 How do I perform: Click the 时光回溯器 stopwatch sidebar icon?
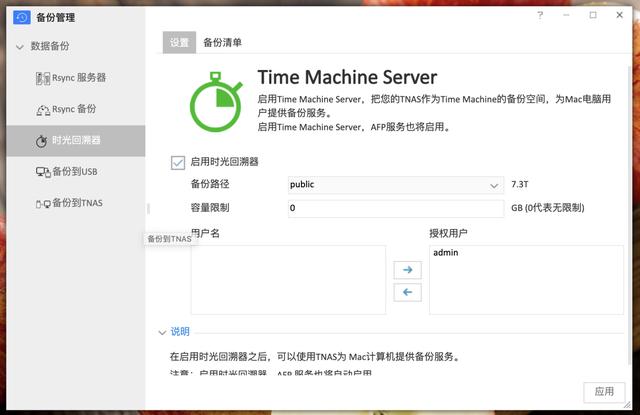pyautogui.click(x=42, y=141)
